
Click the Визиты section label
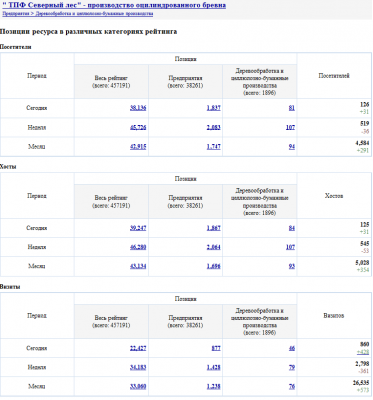[x=10, y=287]
